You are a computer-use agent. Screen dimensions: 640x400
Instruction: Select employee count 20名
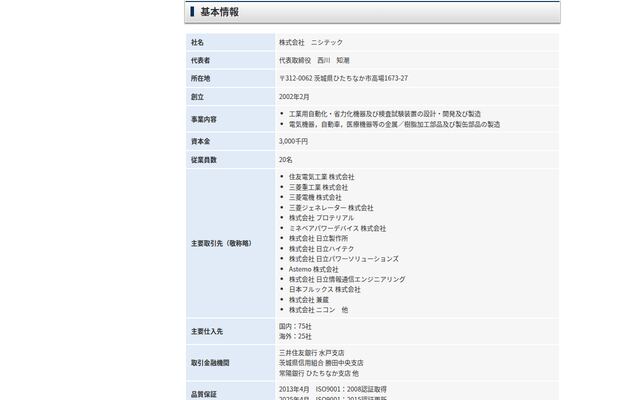[x=285, y=160]
